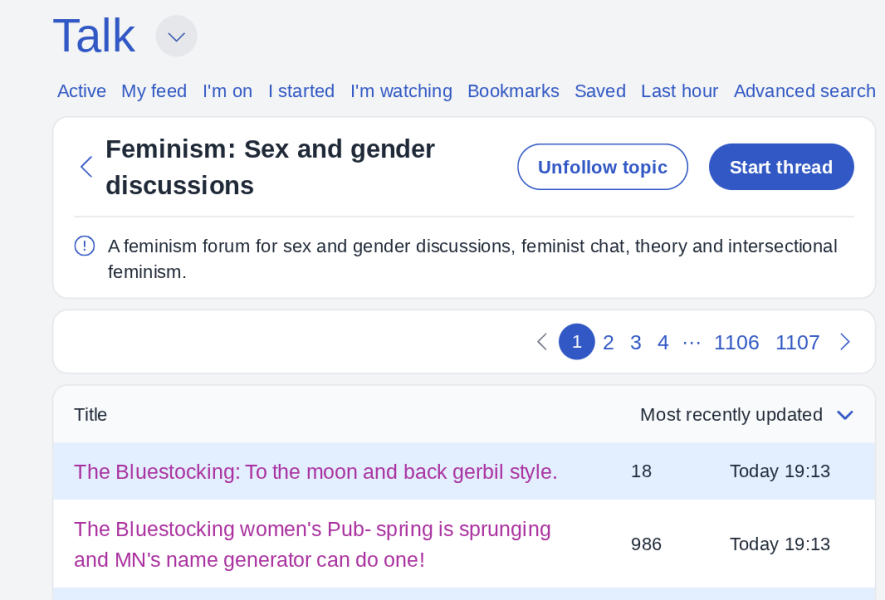Expand the Talk dropdown chevron
Image resolution: width=885 pixels, height=600 pixels.
176,37
